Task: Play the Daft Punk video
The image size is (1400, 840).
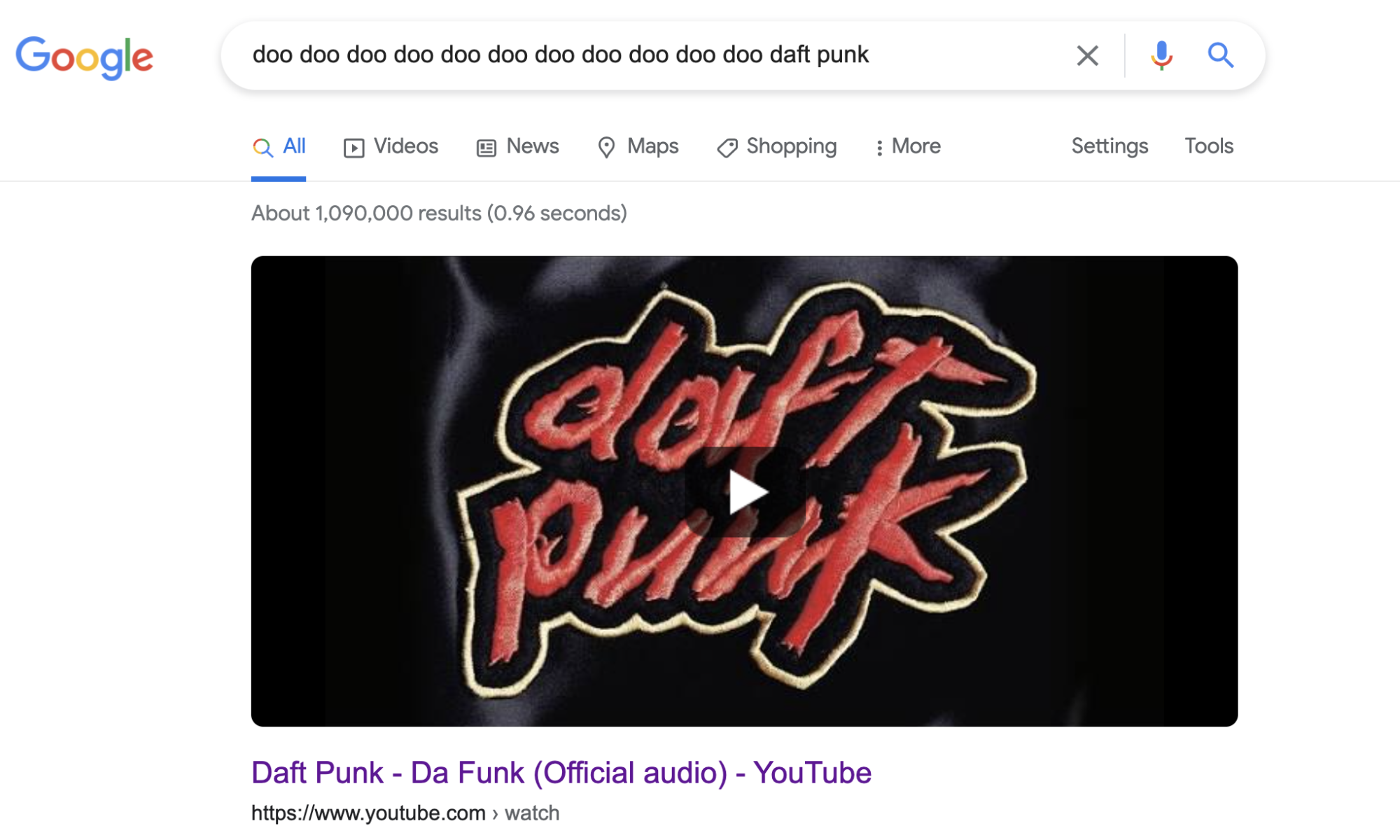Action: [x=745, y=491]
